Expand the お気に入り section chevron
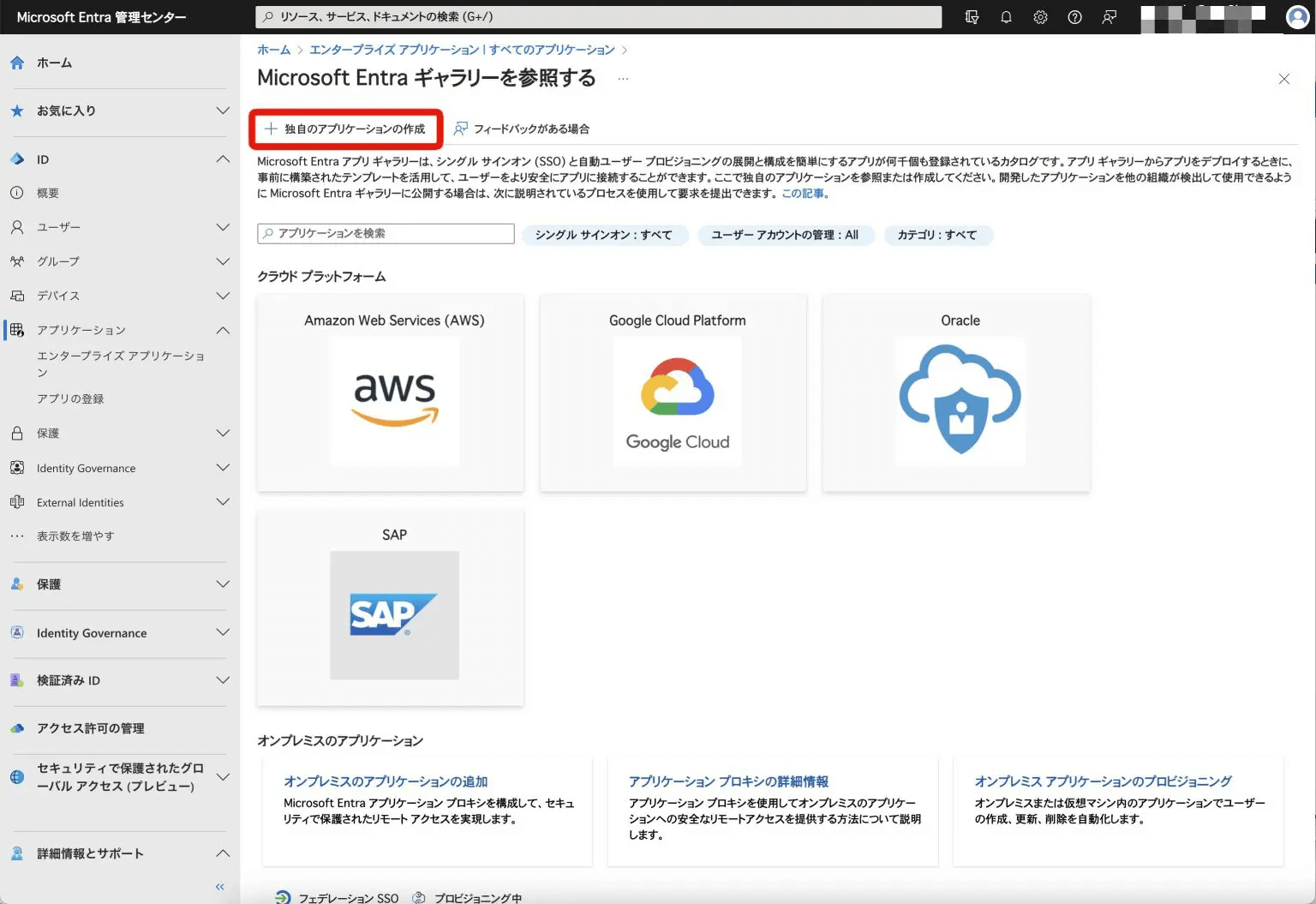 (x=223, y=111)
